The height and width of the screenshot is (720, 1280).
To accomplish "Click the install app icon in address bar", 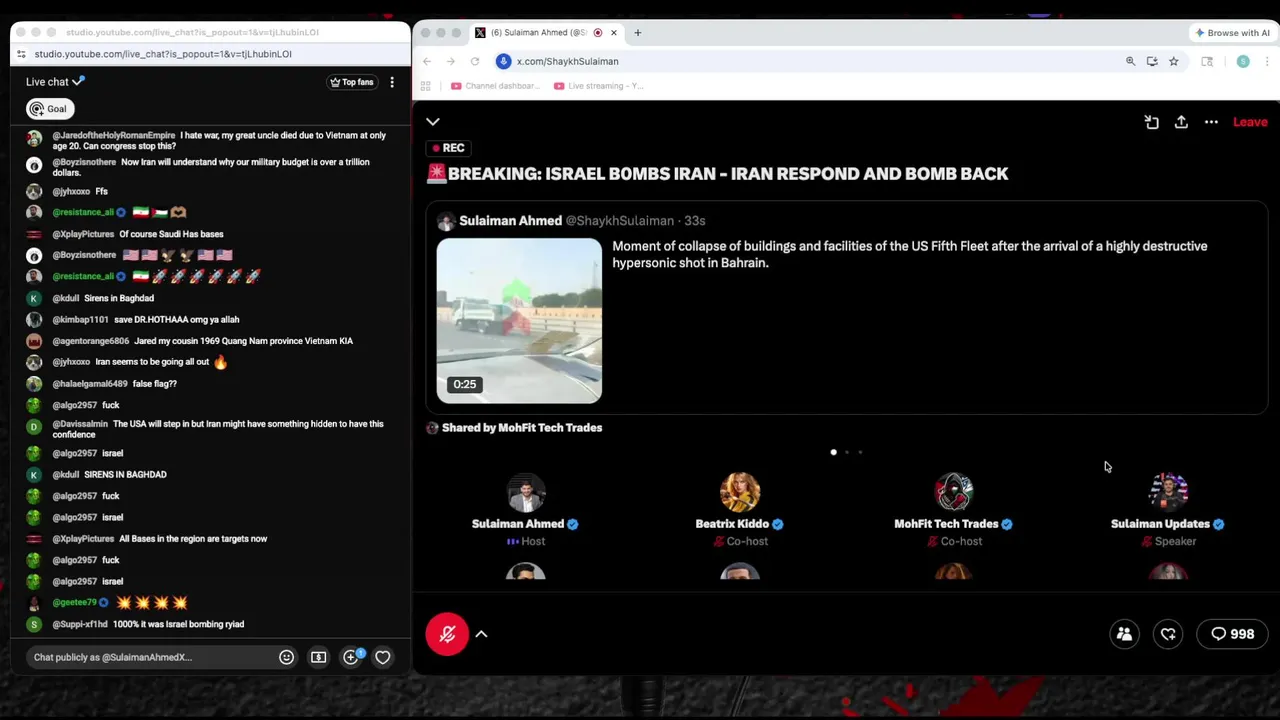I will [1152, 61].
